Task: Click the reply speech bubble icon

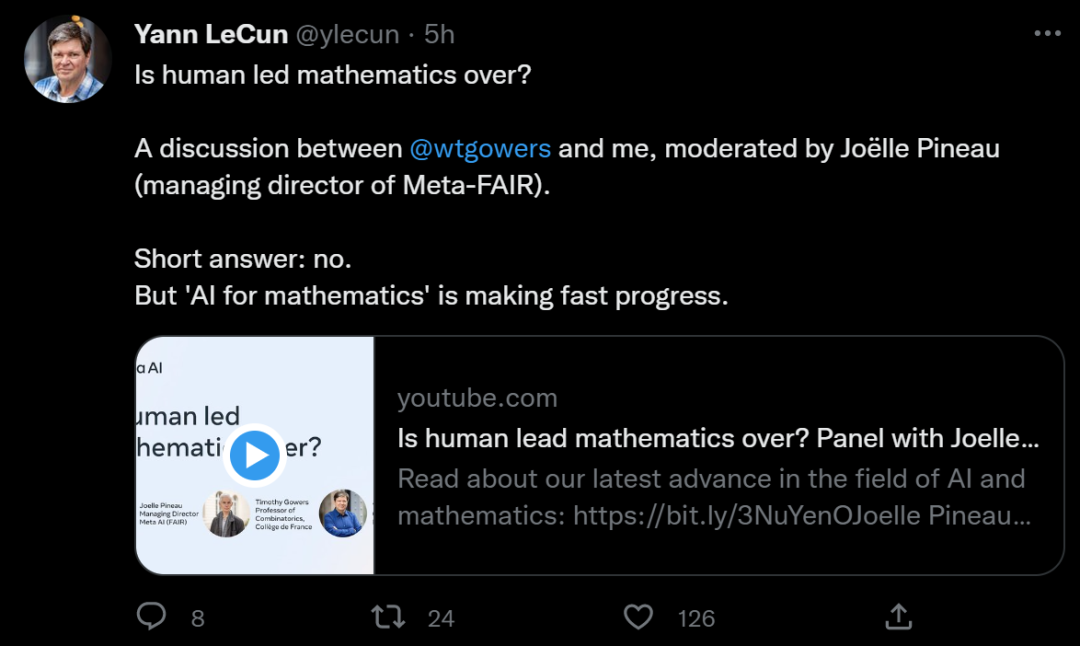Action: pyautogui.click(x=151, y=617)
